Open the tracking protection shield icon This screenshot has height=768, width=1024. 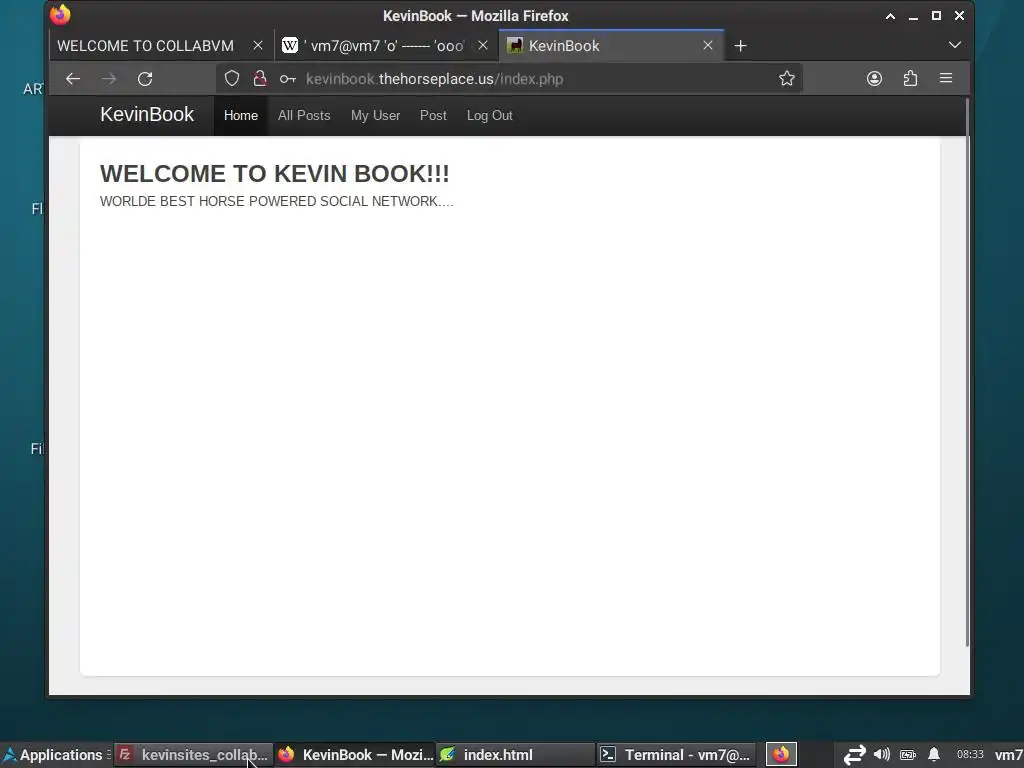232,79
